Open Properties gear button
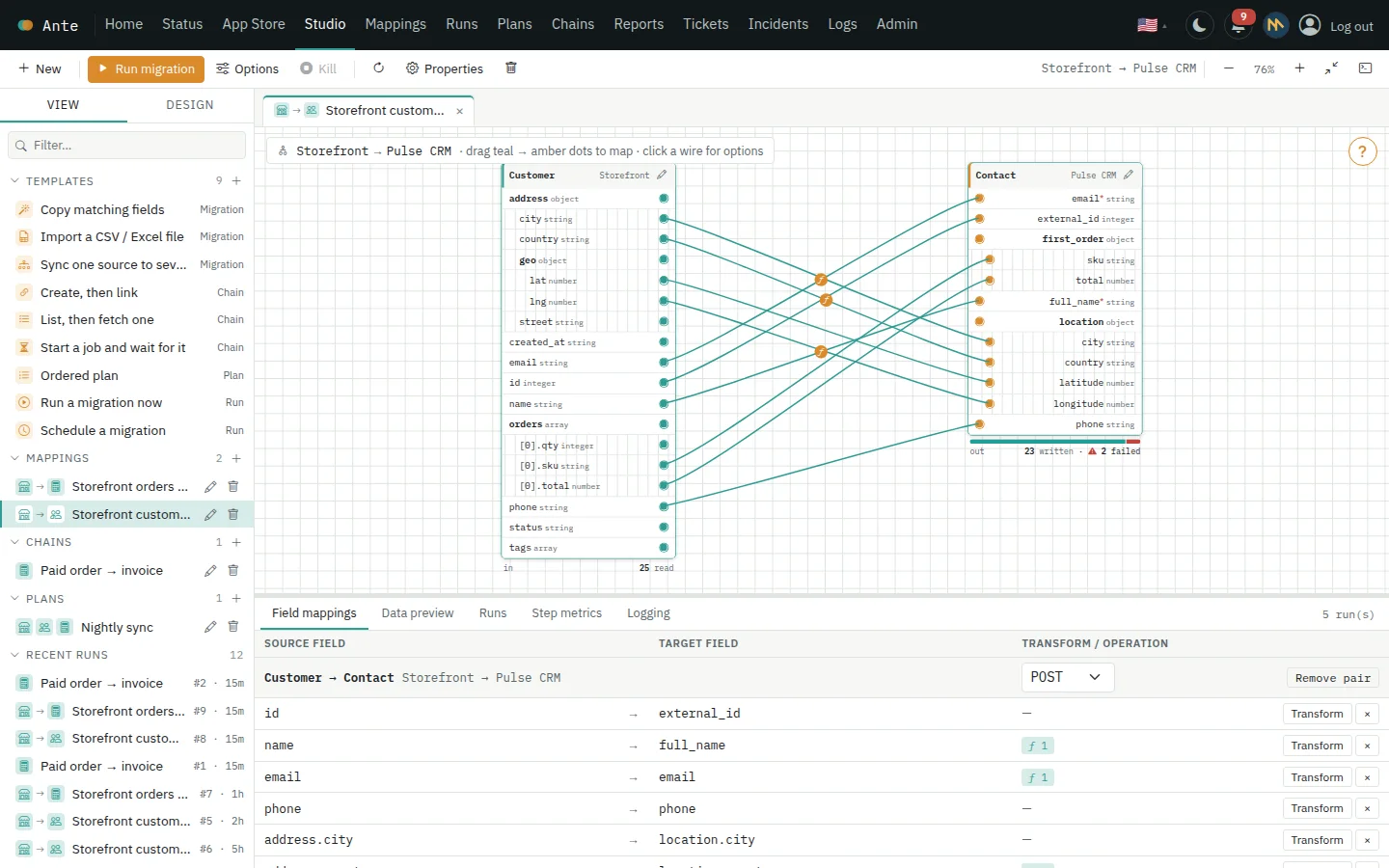This screenshot has width=1389, height=868. coord(444,68)
